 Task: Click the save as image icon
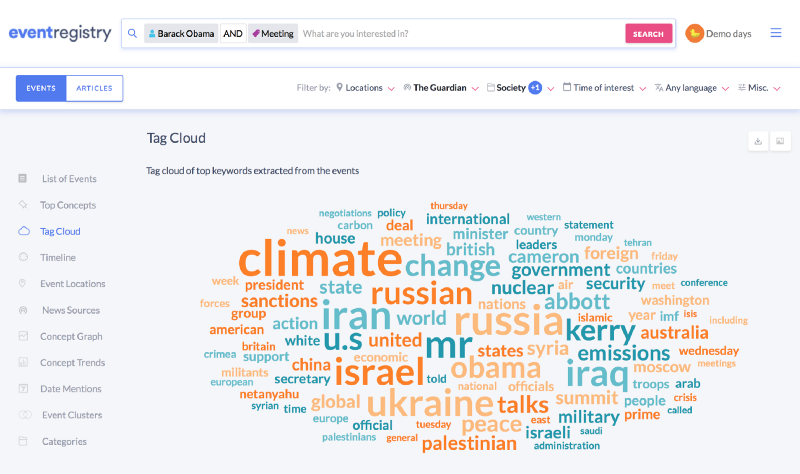tap(780, 141)
